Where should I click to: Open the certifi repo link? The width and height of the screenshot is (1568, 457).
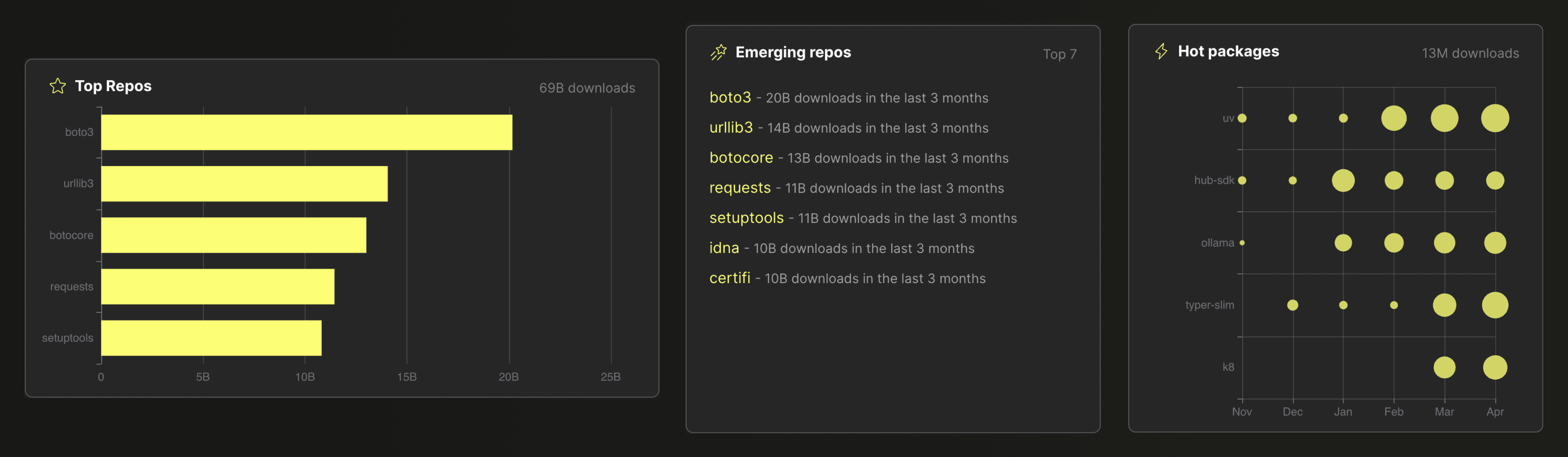tap(729, 278)
